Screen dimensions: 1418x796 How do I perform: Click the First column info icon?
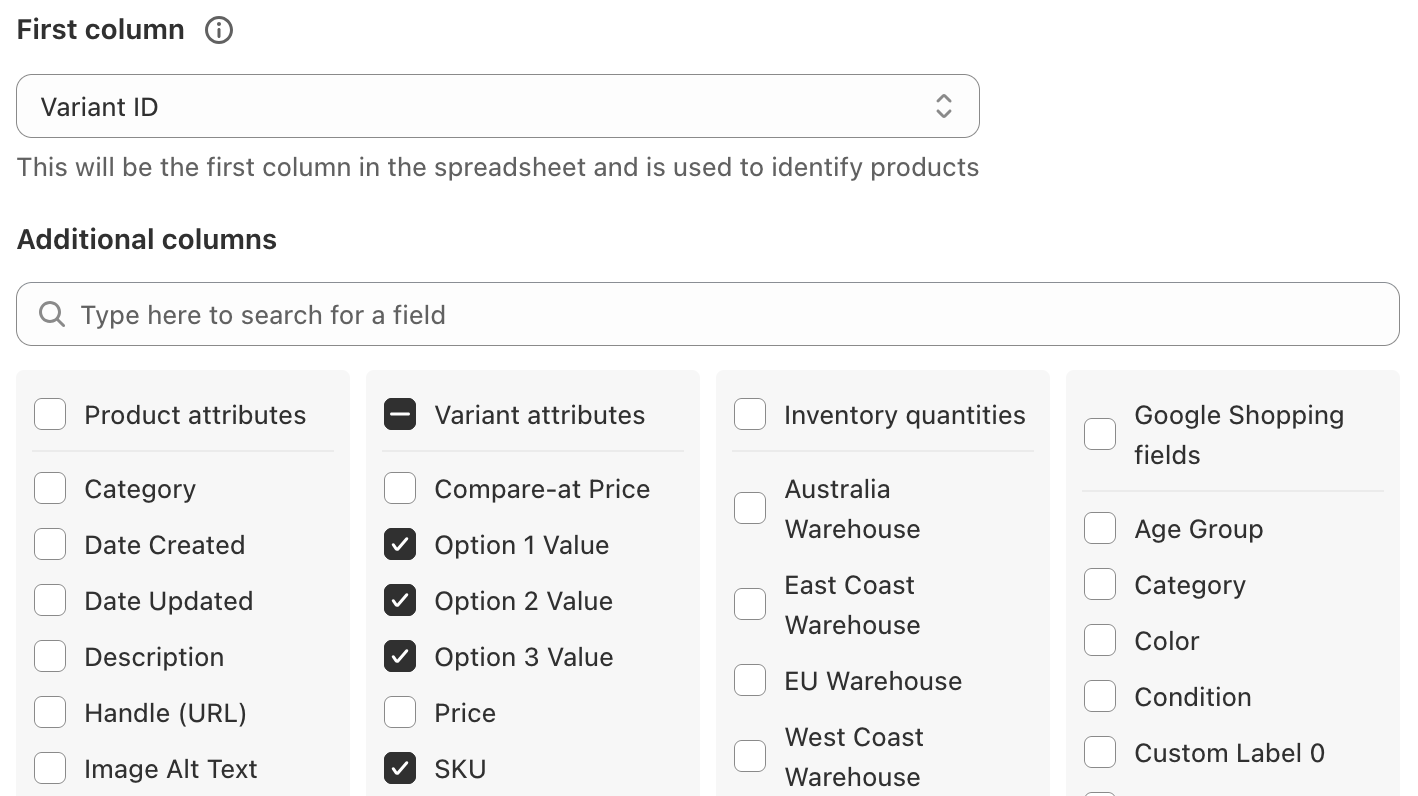coord(218,30)
